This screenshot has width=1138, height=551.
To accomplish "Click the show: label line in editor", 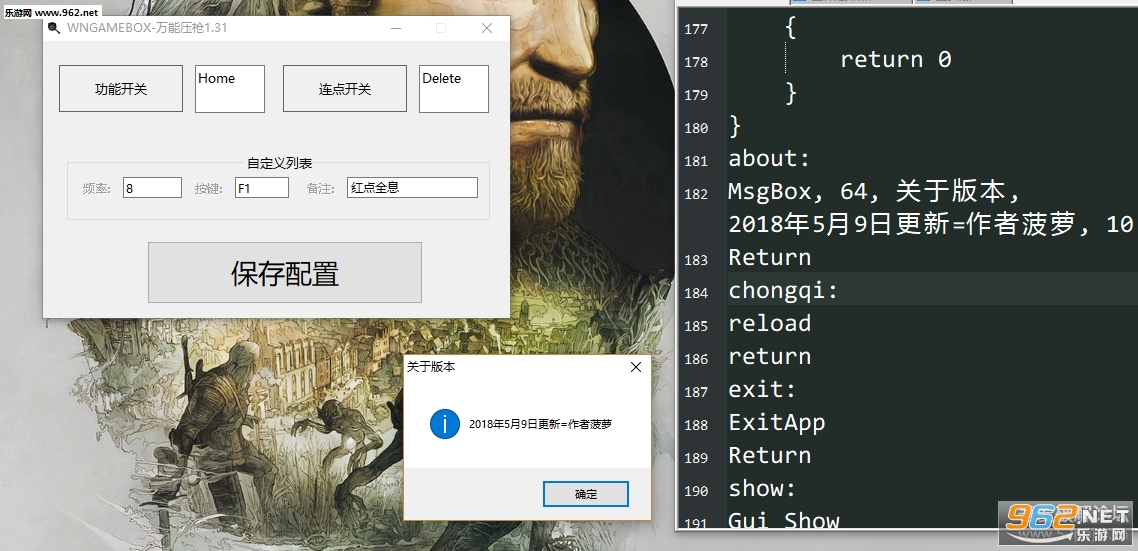I will [762, 489].
